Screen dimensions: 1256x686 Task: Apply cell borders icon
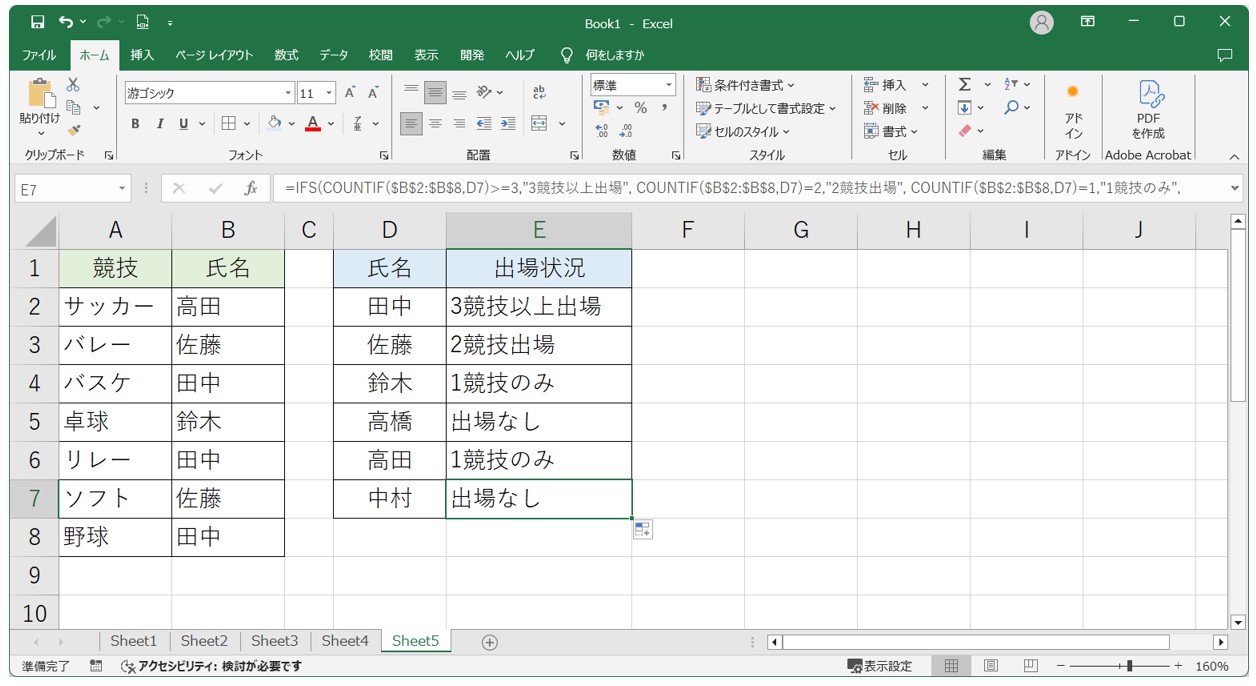point(228,124)
